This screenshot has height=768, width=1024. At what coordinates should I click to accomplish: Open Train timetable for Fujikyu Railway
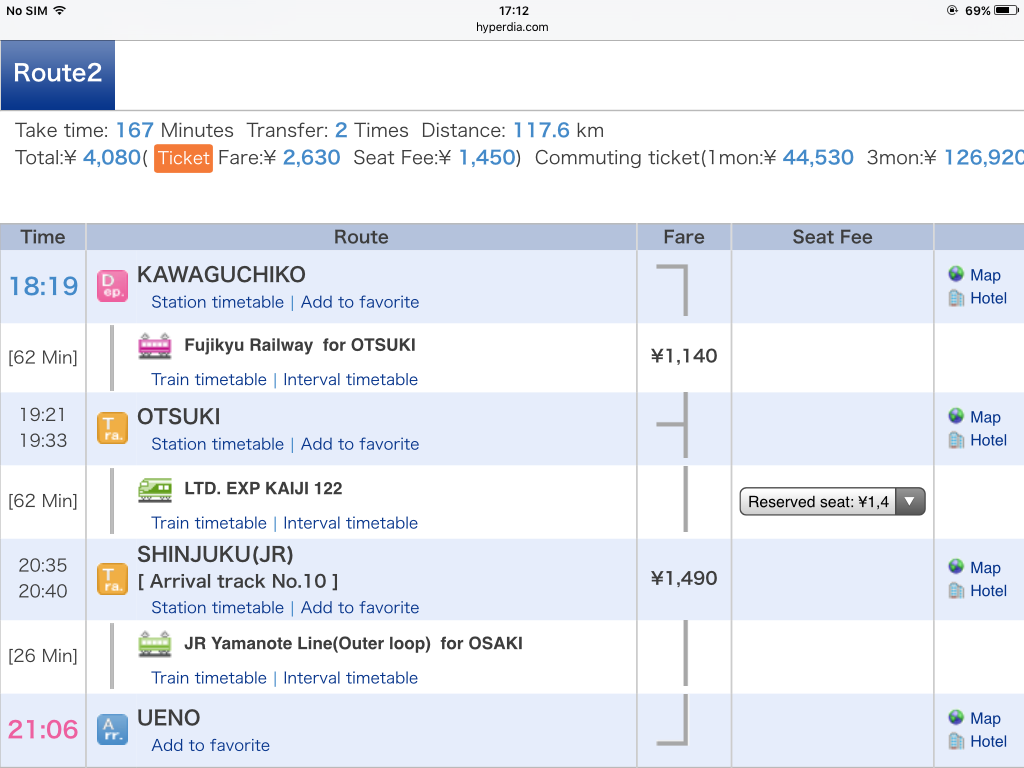[209, 379]
